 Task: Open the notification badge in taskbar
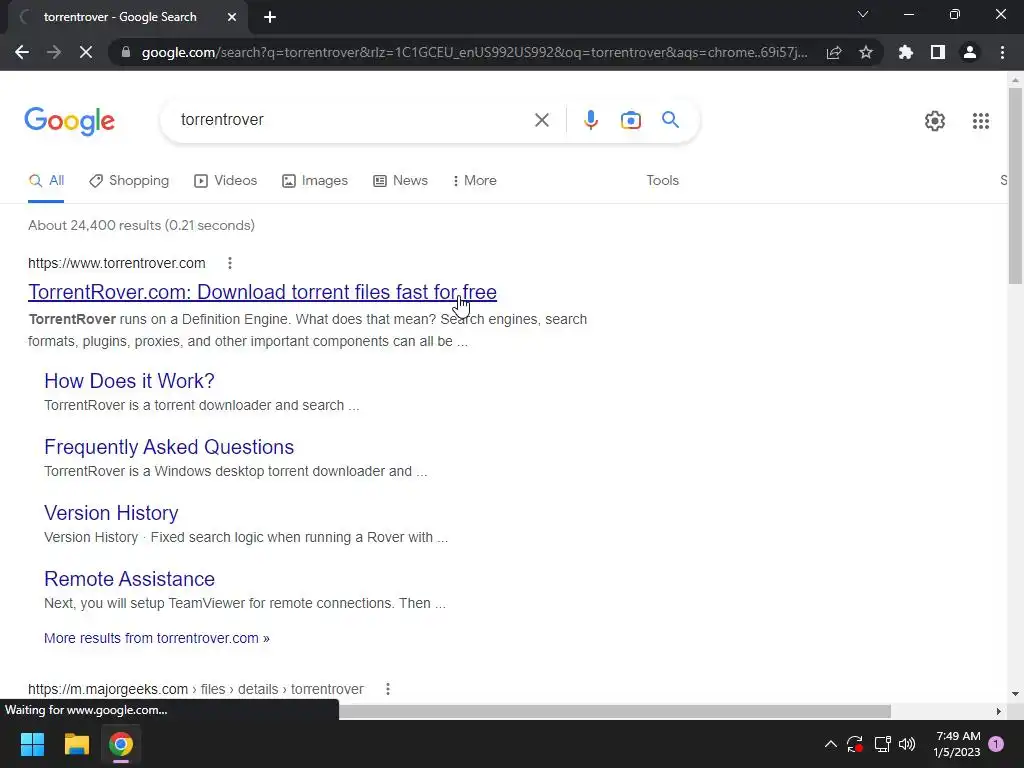[996, 744]
